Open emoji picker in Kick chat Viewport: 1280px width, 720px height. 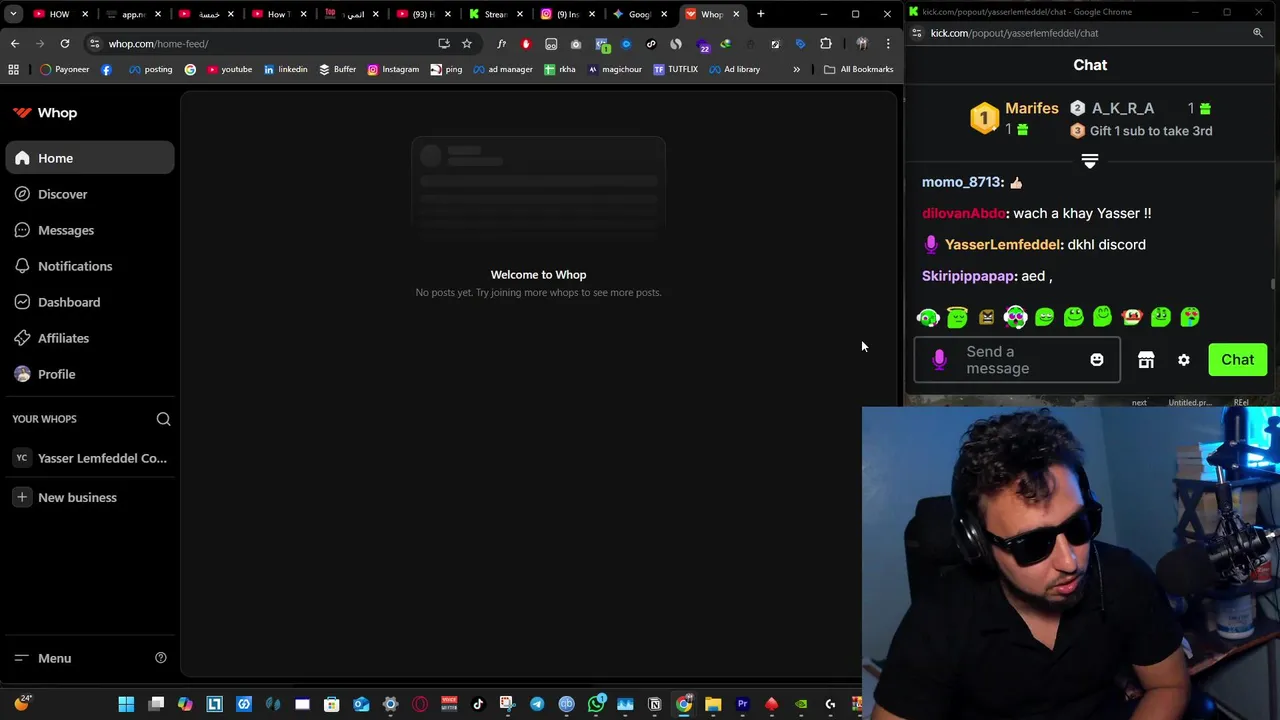1097,360
